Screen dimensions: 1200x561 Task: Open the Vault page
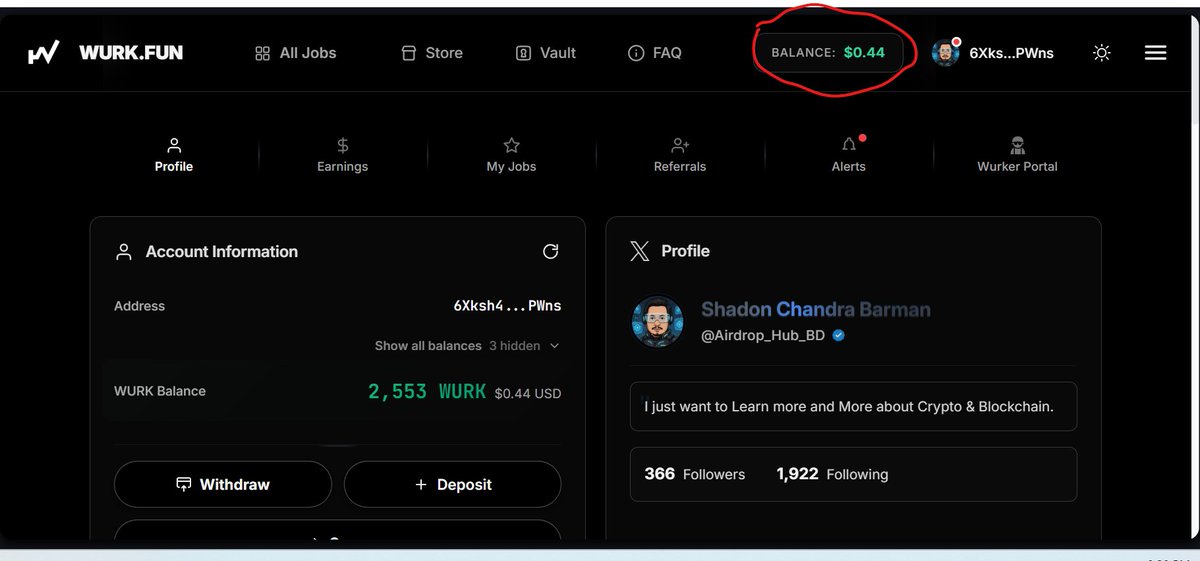(x=546, y=53)
